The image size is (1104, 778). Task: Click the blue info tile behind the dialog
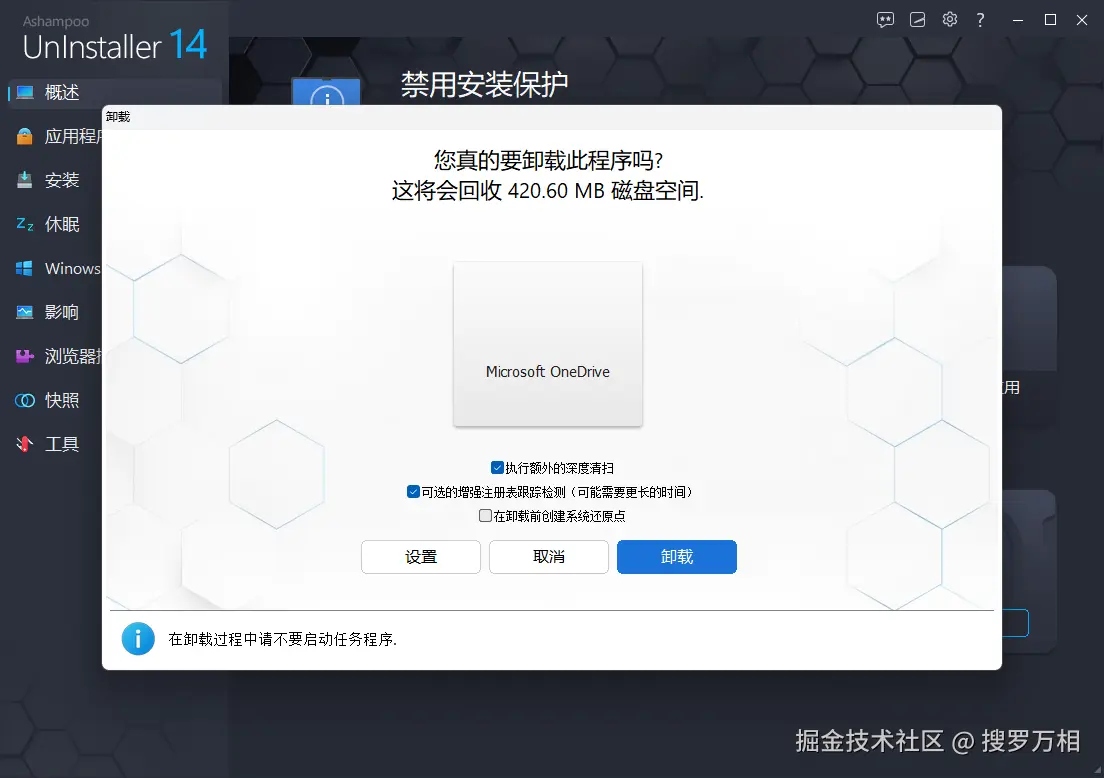pos(327,92)
